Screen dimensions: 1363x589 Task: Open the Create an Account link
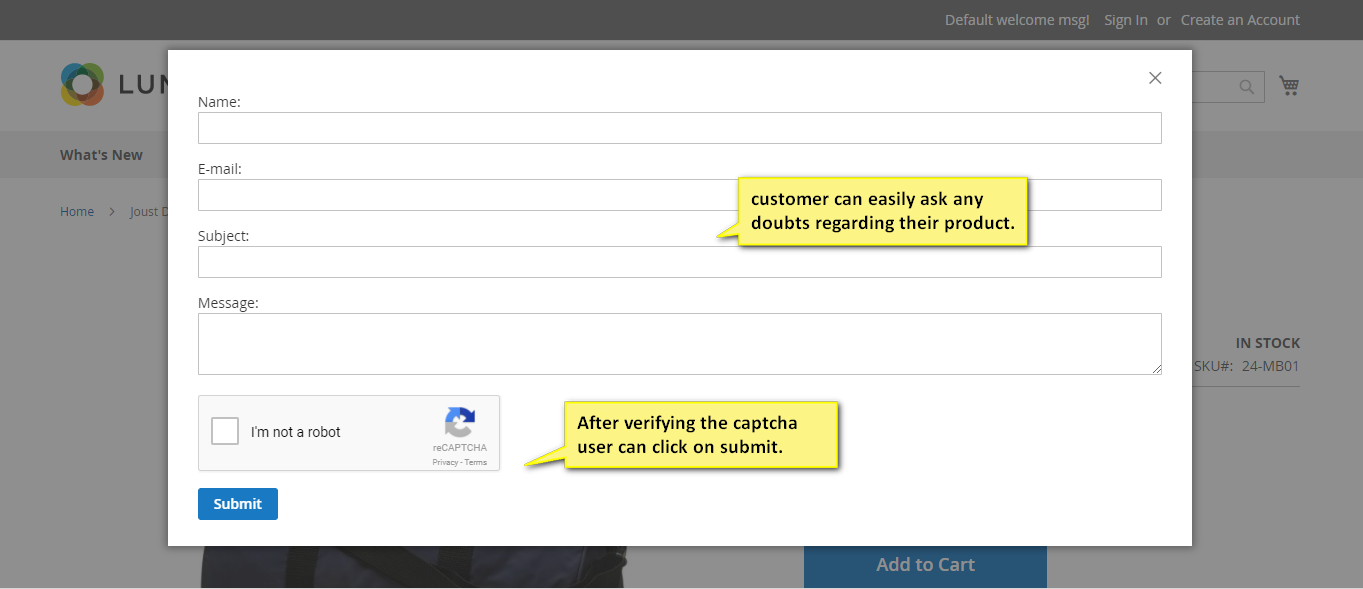(1240, 20)
